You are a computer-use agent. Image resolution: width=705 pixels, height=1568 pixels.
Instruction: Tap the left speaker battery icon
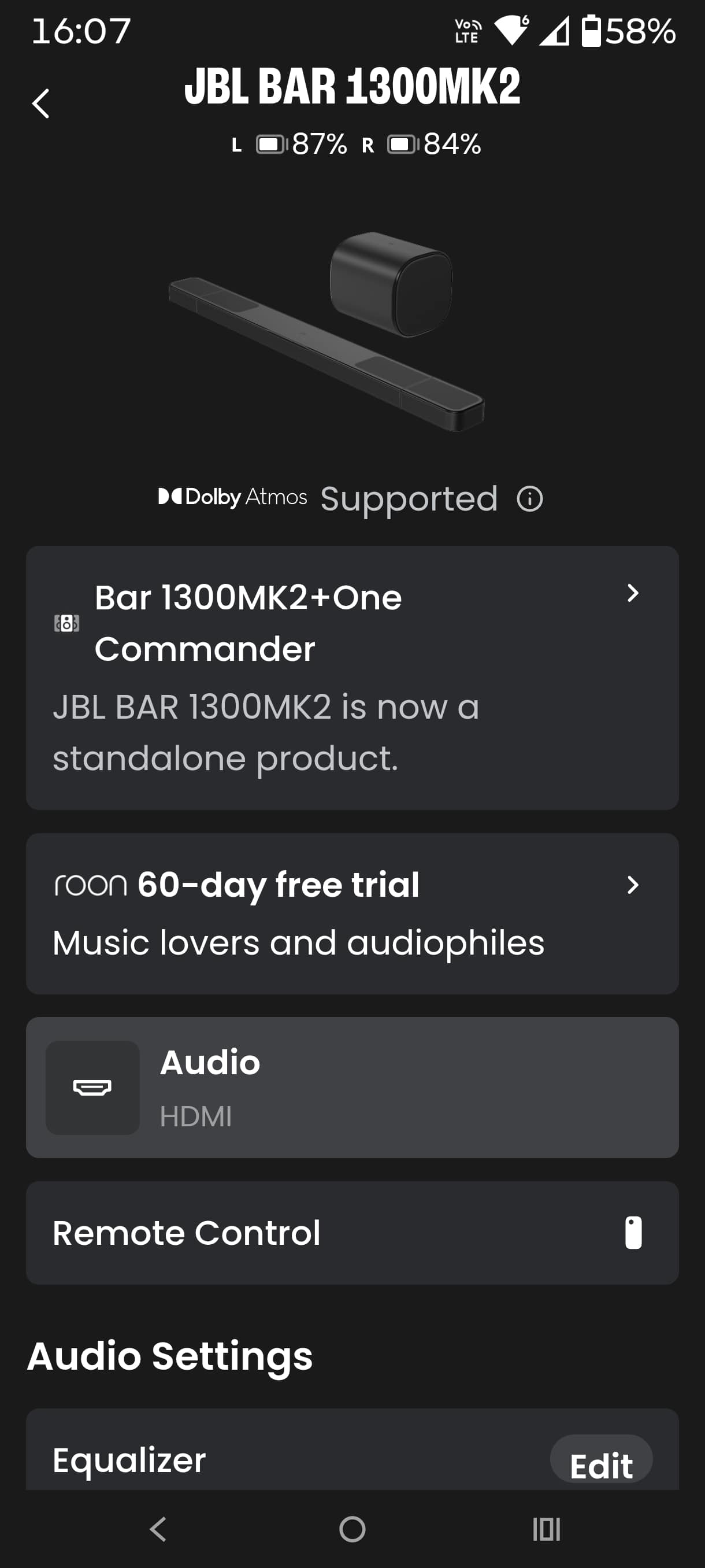click(270, 145)
